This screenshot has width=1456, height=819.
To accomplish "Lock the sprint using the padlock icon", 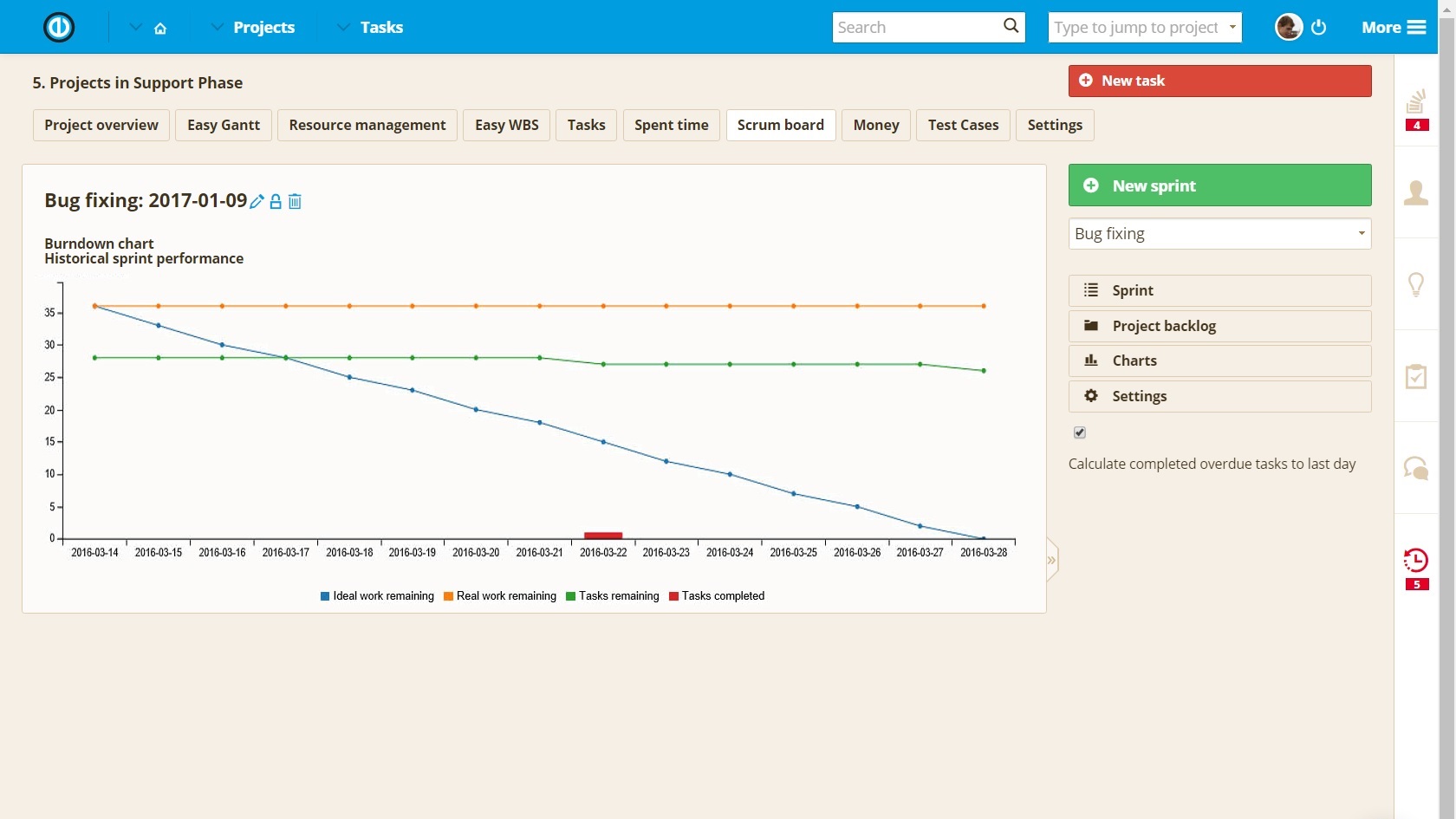I will click(275, 201).
